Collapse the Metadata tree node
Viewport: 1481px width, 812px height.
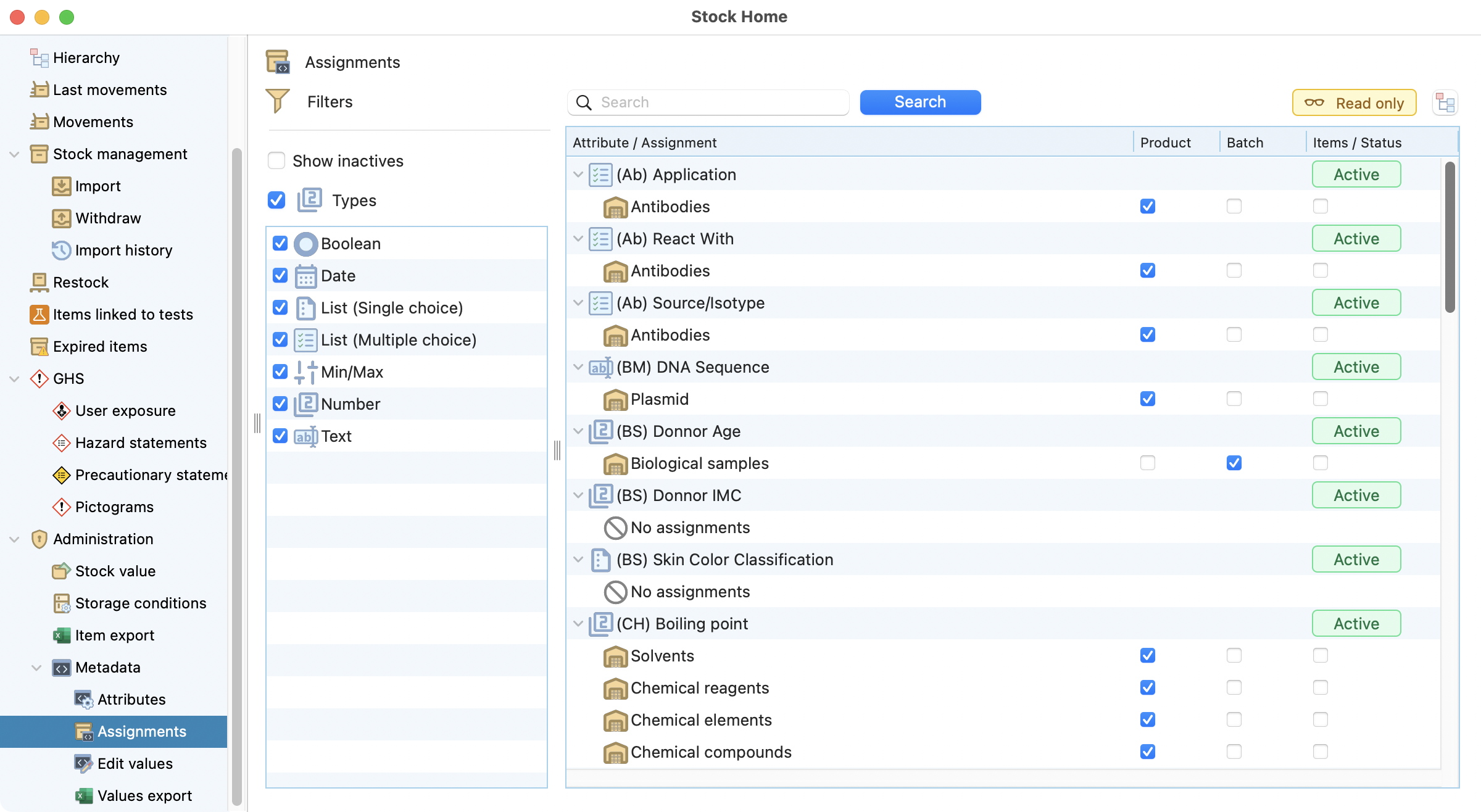(36, 667)
